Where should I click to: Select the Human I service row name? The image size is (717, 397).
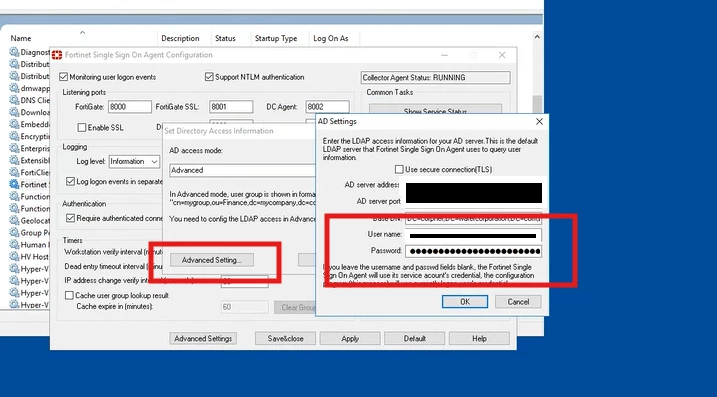coord(35,245)
